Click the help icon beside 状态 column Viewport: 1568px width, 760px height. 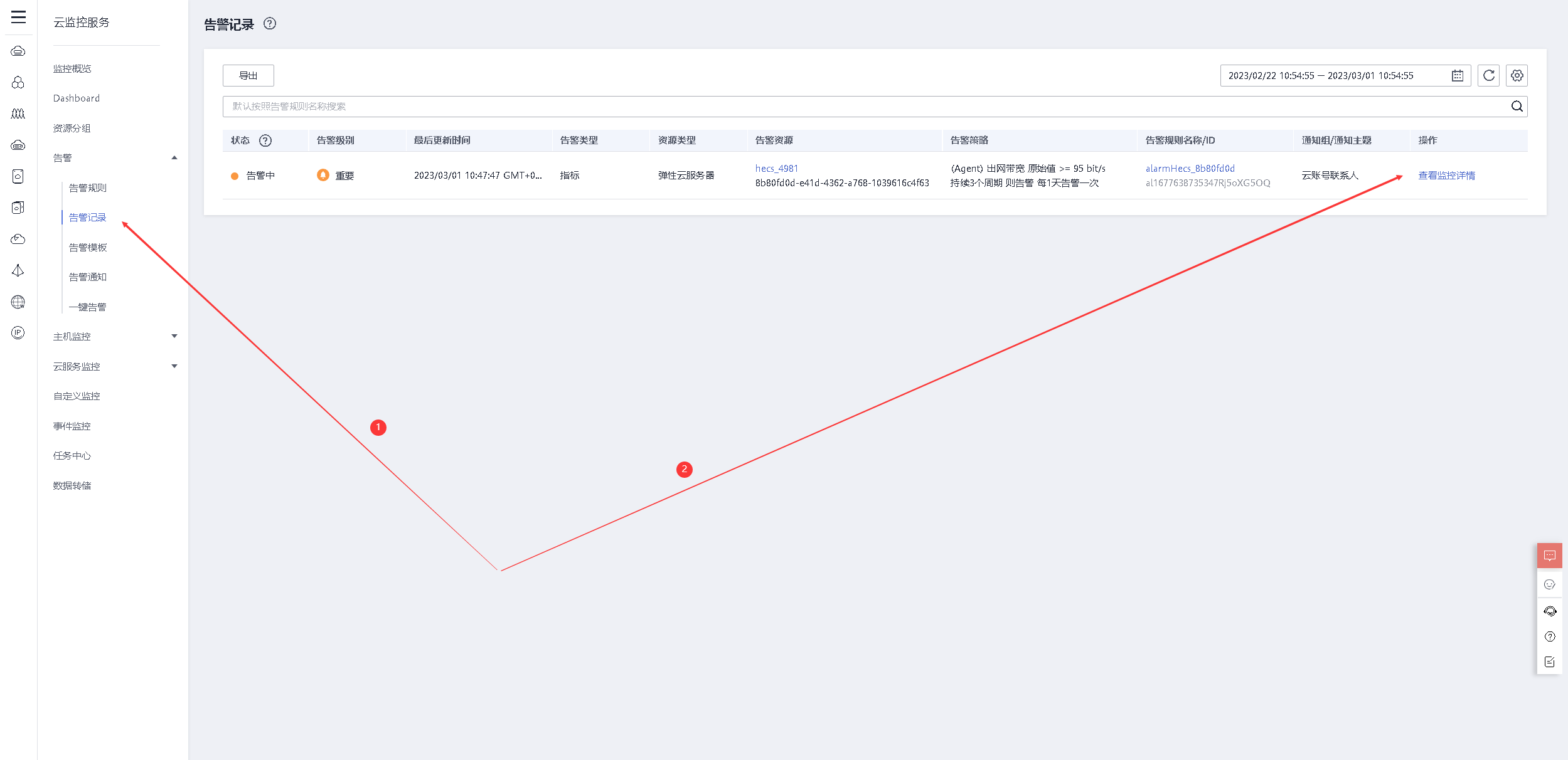pyautogui.click(x=265, y=140)
